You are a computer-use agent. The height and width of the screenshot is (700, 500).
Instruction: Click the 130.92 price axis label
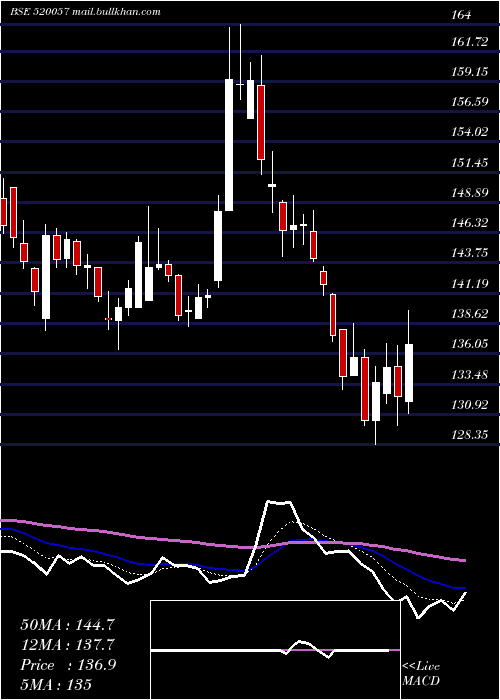[x=469, y=405]
